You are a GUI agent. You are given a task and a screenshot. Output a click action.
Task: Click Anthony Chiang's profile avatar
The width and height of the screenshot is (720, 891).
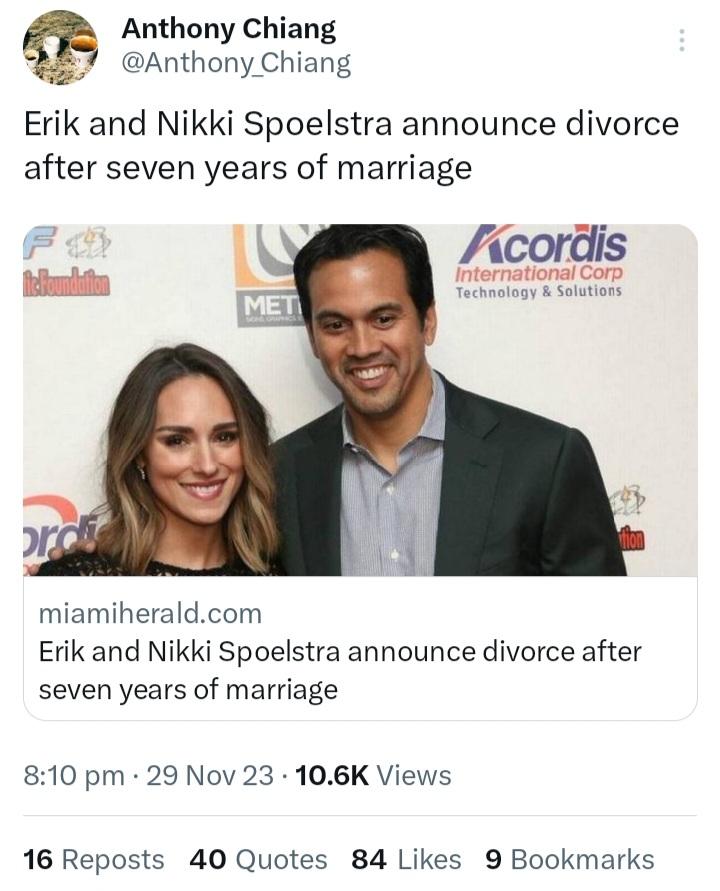pos(60,48)
